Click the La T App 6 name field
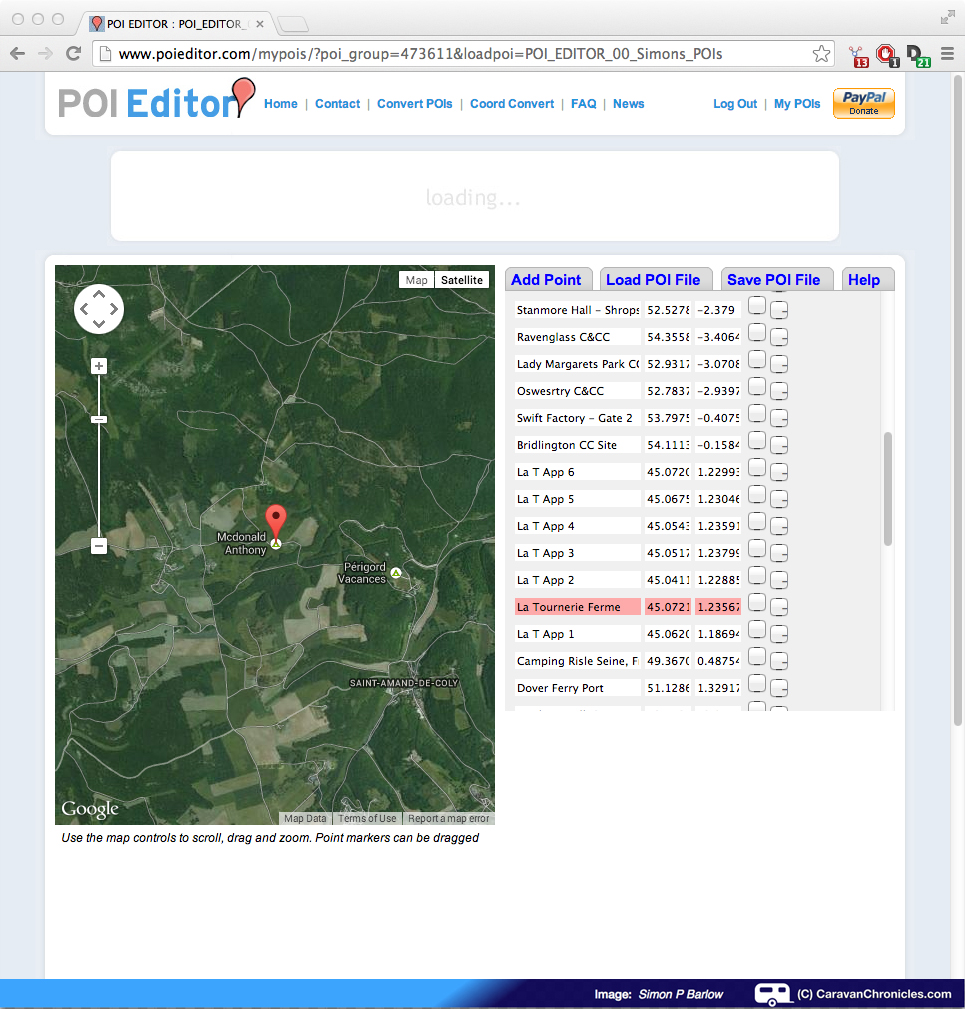The height and width of the screenshot is (1009, 965). click(x=577, y=472)
